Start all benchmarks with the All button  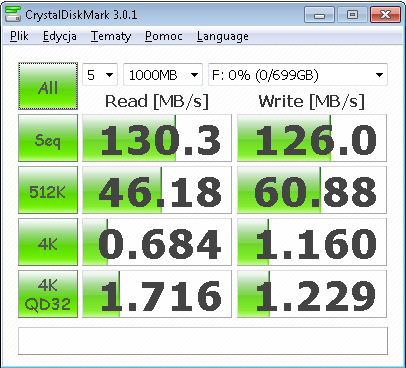[48, 86]
